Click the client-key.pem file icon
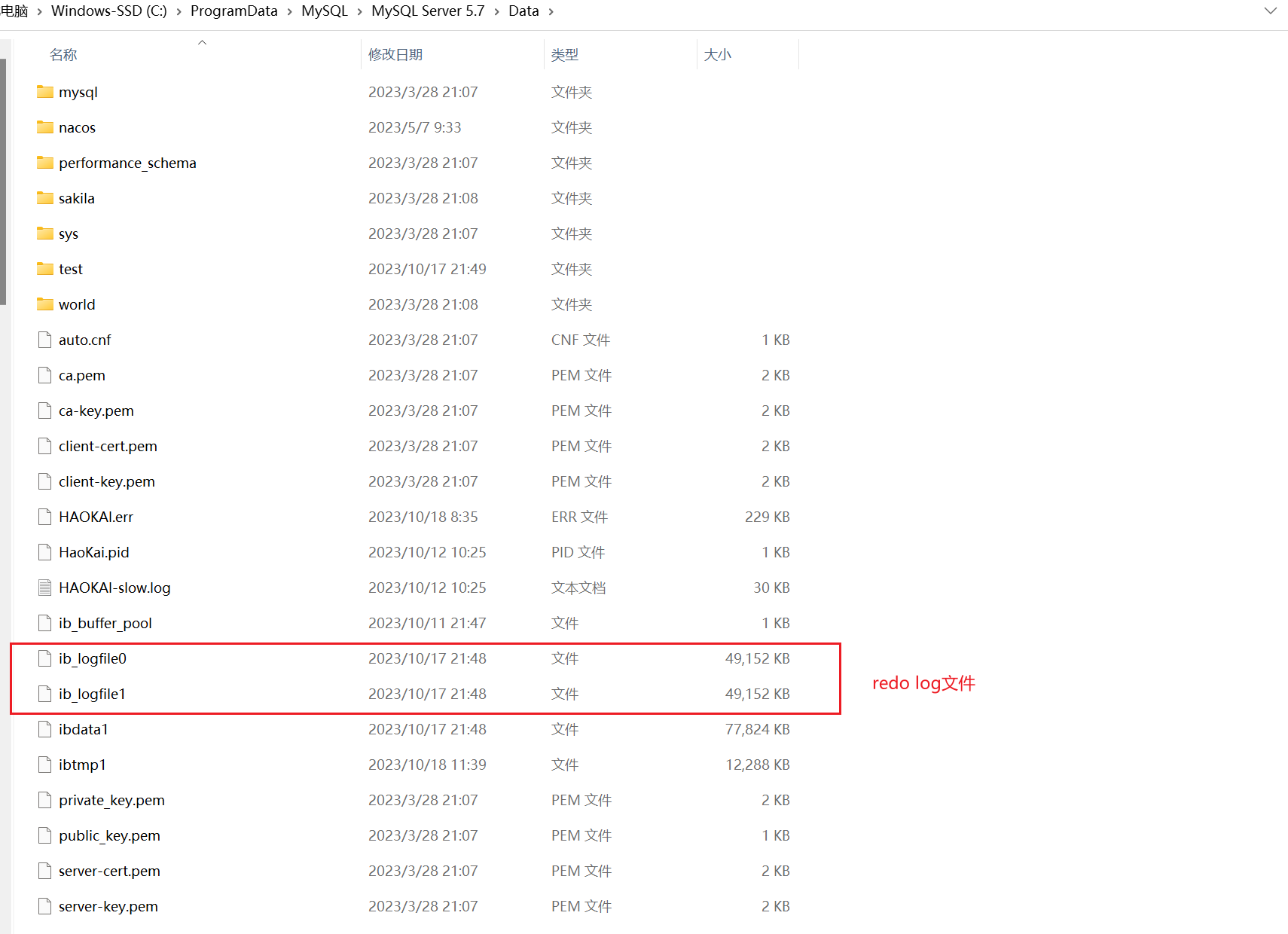 point(45,481)
